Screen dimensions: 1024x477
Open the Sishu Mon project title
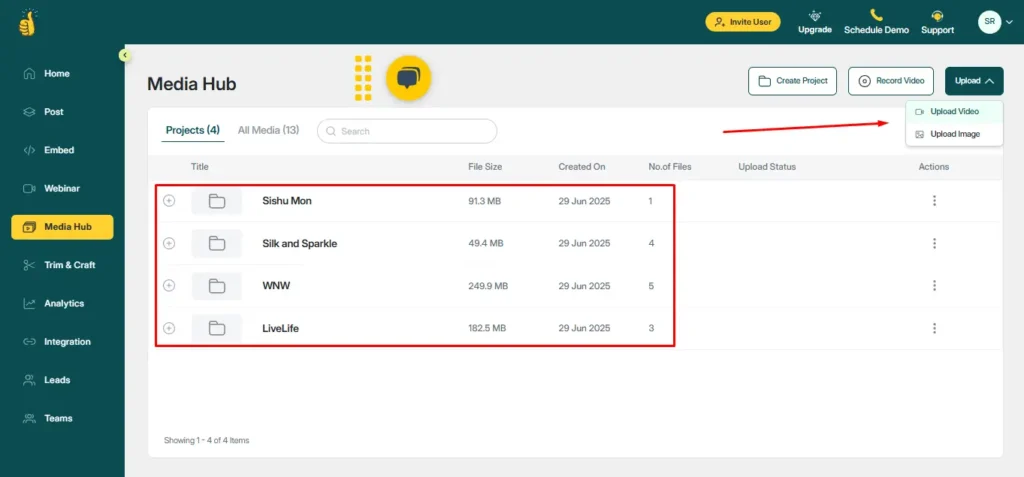287,201
